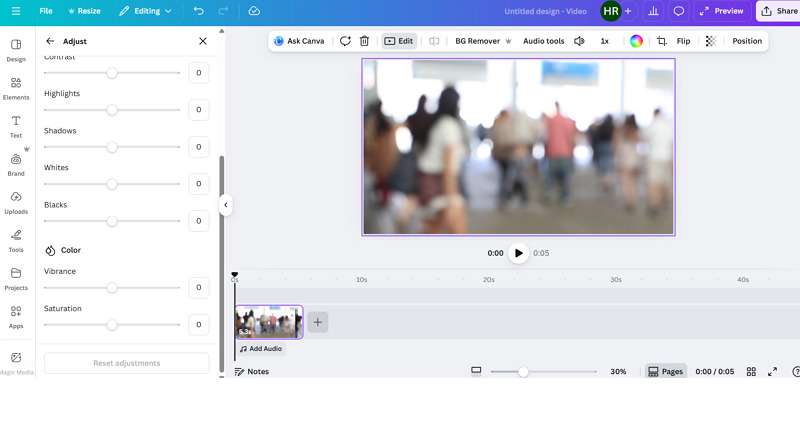Open the Editing mode dropdown
This screenshot has height=448, width=800.
145,11
